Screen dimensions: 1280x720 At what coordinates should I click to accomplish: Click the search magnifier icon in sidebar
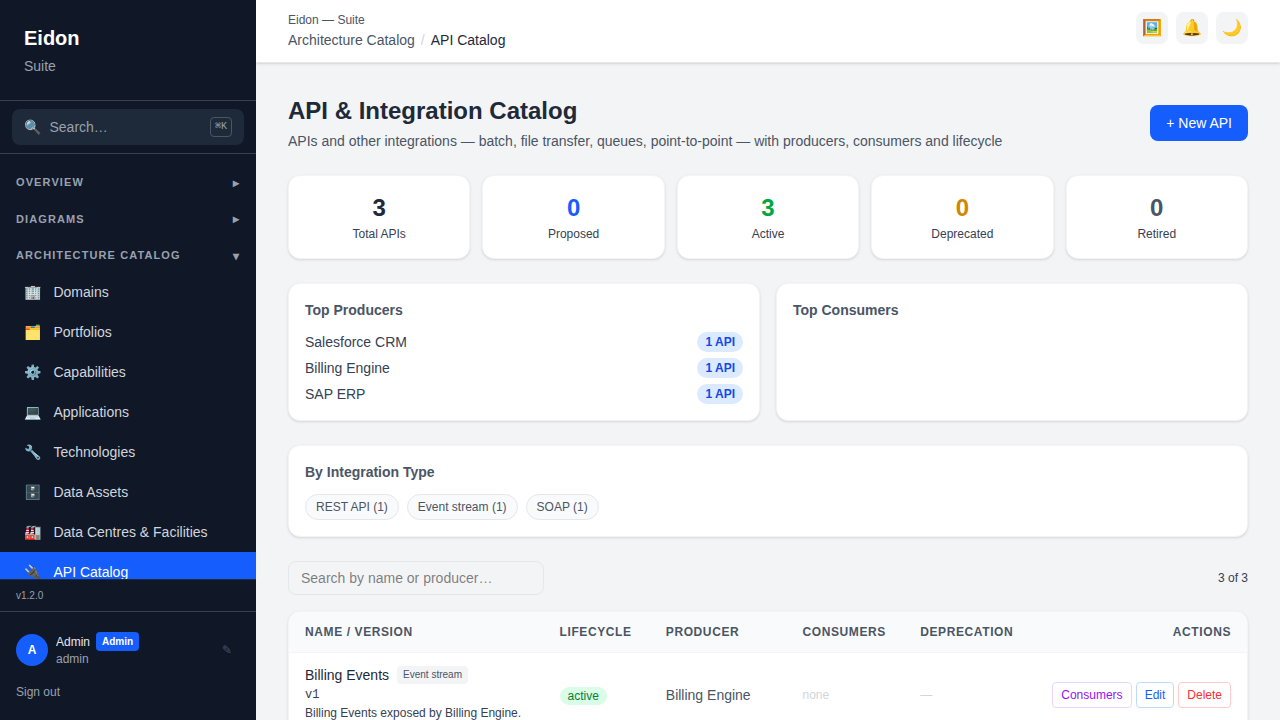point(32,127)
